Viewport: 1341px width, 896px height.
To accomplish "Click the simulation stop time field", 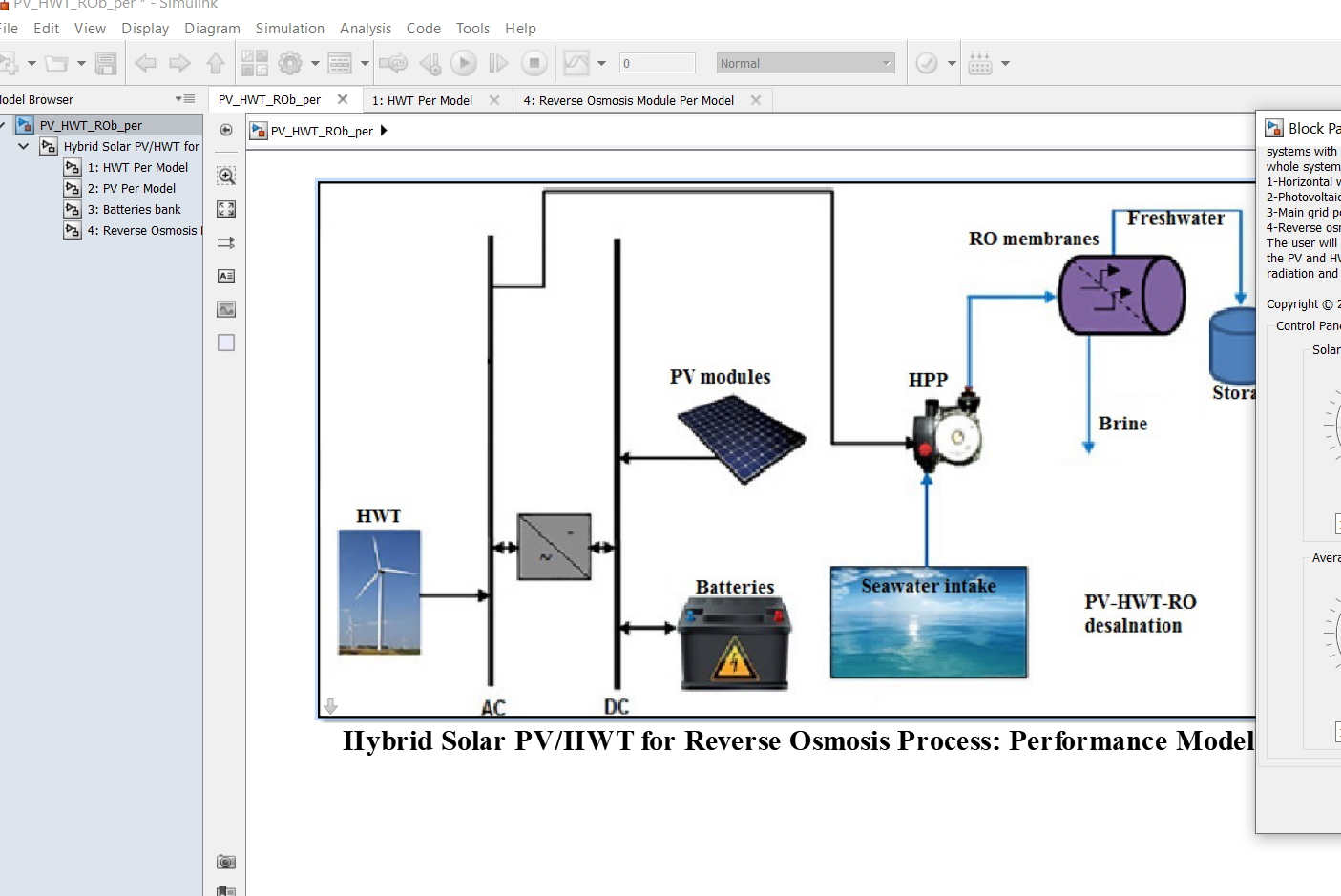I will [x=657, y=63].
